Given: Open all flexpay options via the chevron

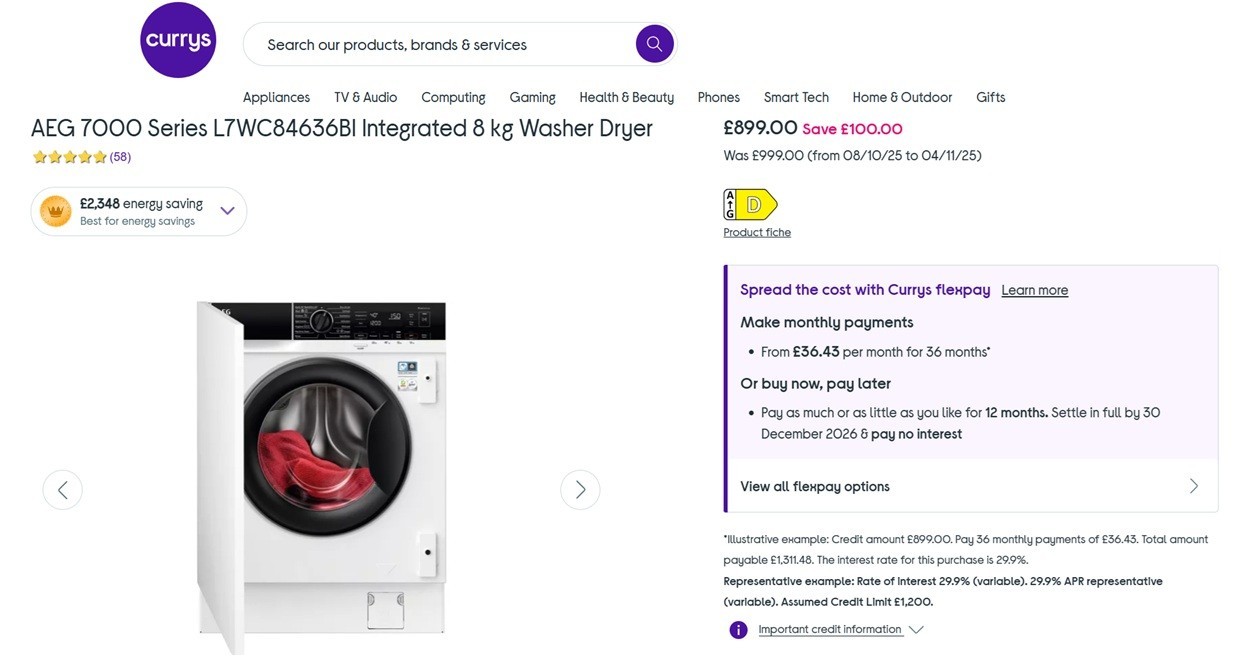Looking at the screenshot, I should 1193,485.
